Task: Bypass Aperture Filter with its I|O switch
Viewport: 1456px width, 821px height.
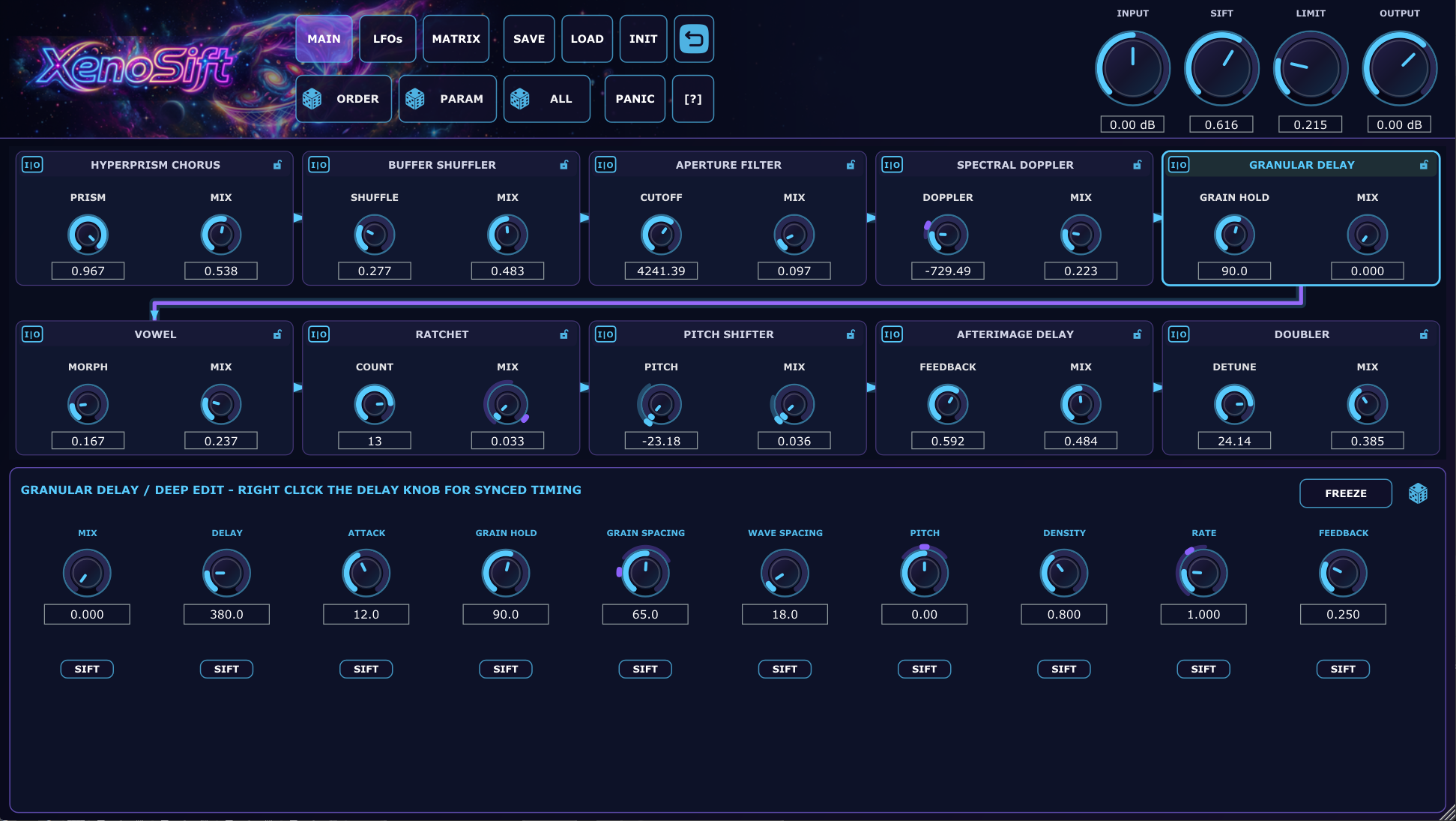Action: (x=605, y=165)
